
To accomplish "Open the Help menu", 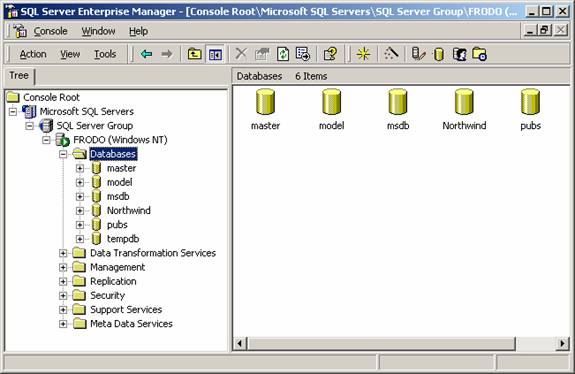I will coord(138,31).
